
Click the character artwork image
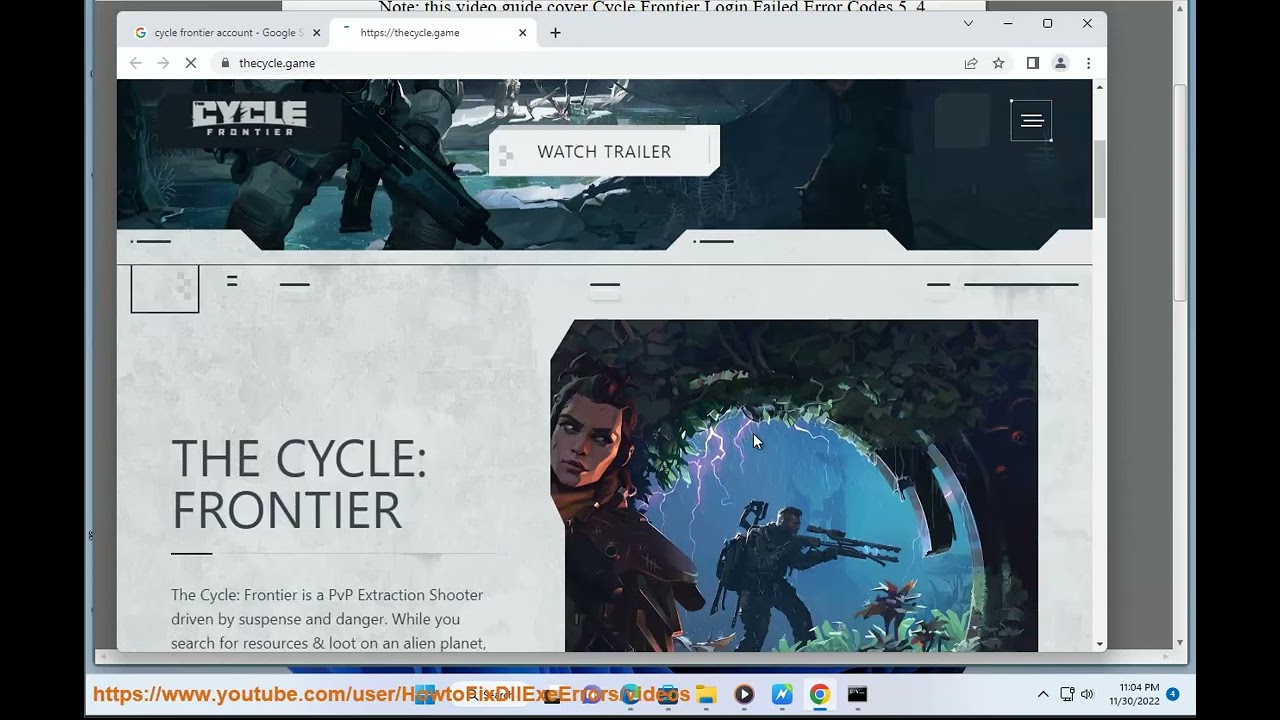tap(794, 486)
